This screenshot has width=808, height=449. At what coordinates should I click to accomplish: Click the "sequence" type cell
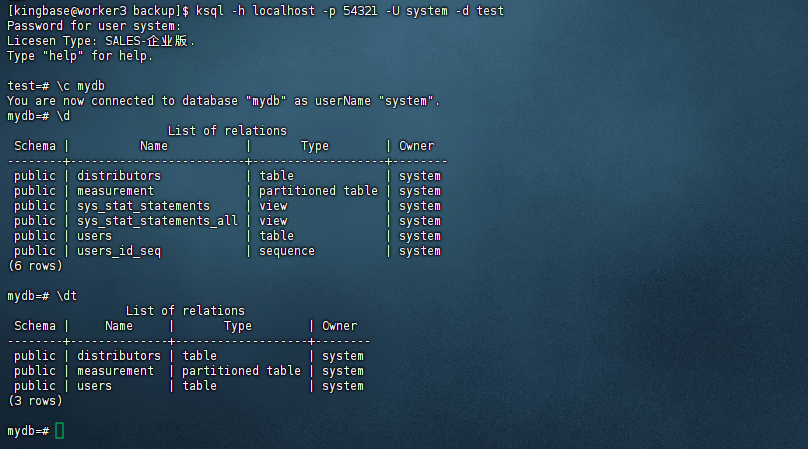pyautogui.click(x=287, y=251)
